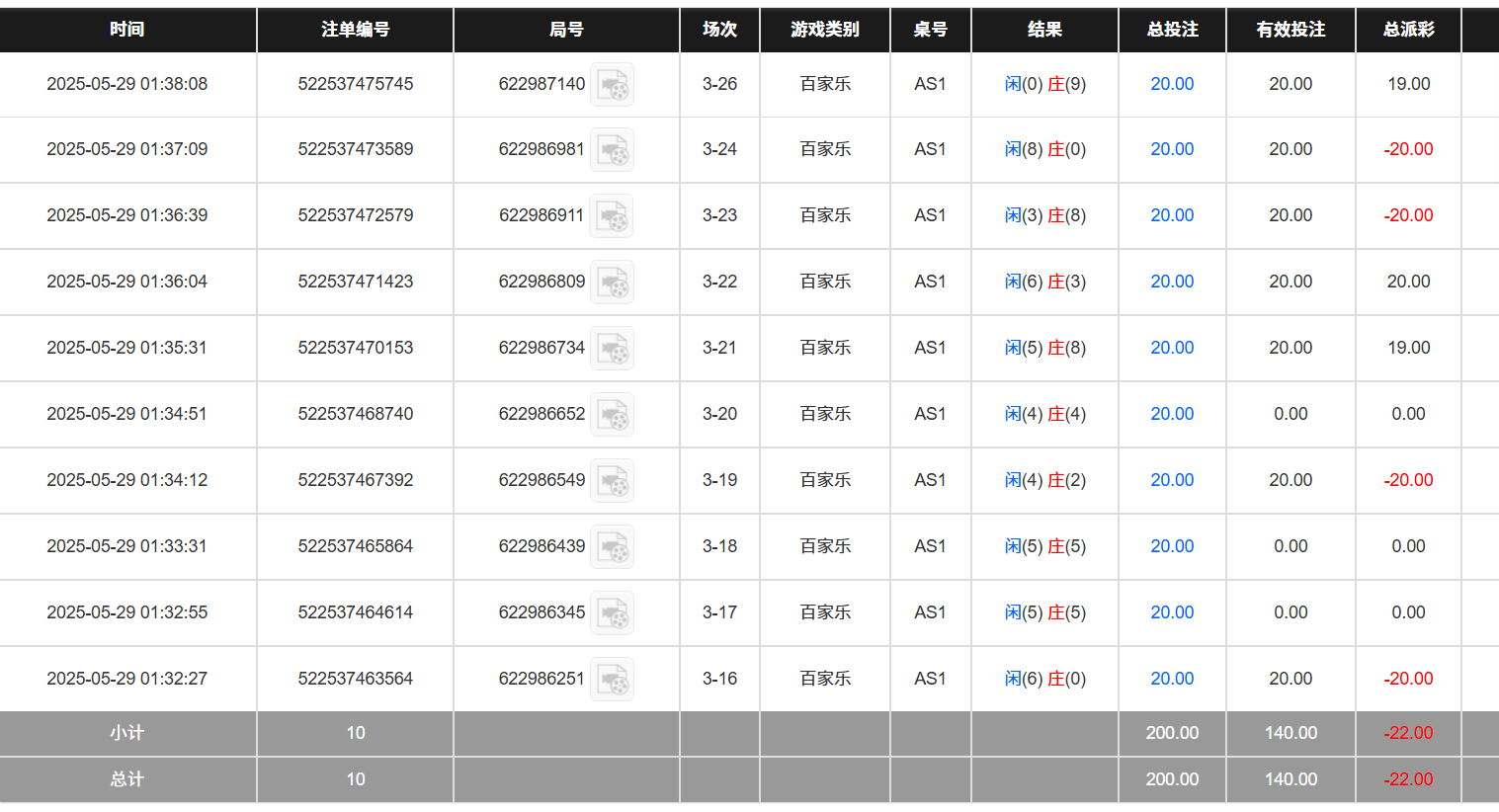Image resolution: width=1499 pixels, height=812 pixels.
Task: Click the red 庄(9) result text
Action: (1064, 84)
